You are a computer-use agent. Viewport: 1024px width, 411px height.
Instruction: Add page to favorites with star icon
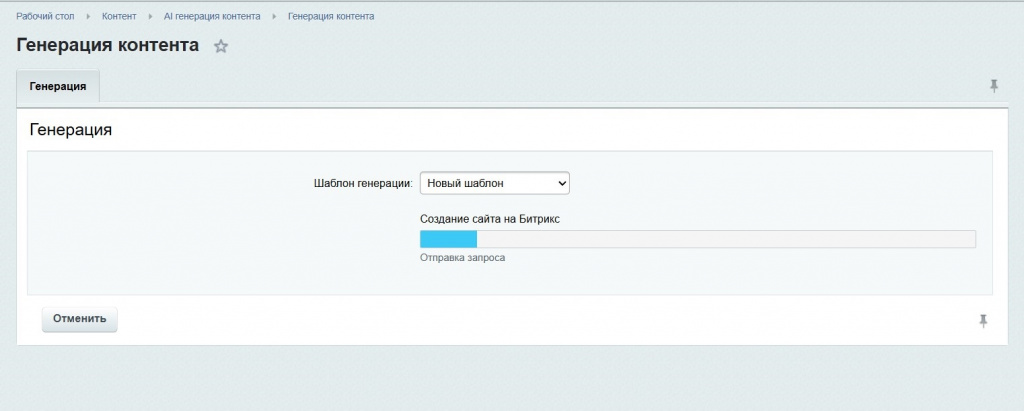coord(221,46)
